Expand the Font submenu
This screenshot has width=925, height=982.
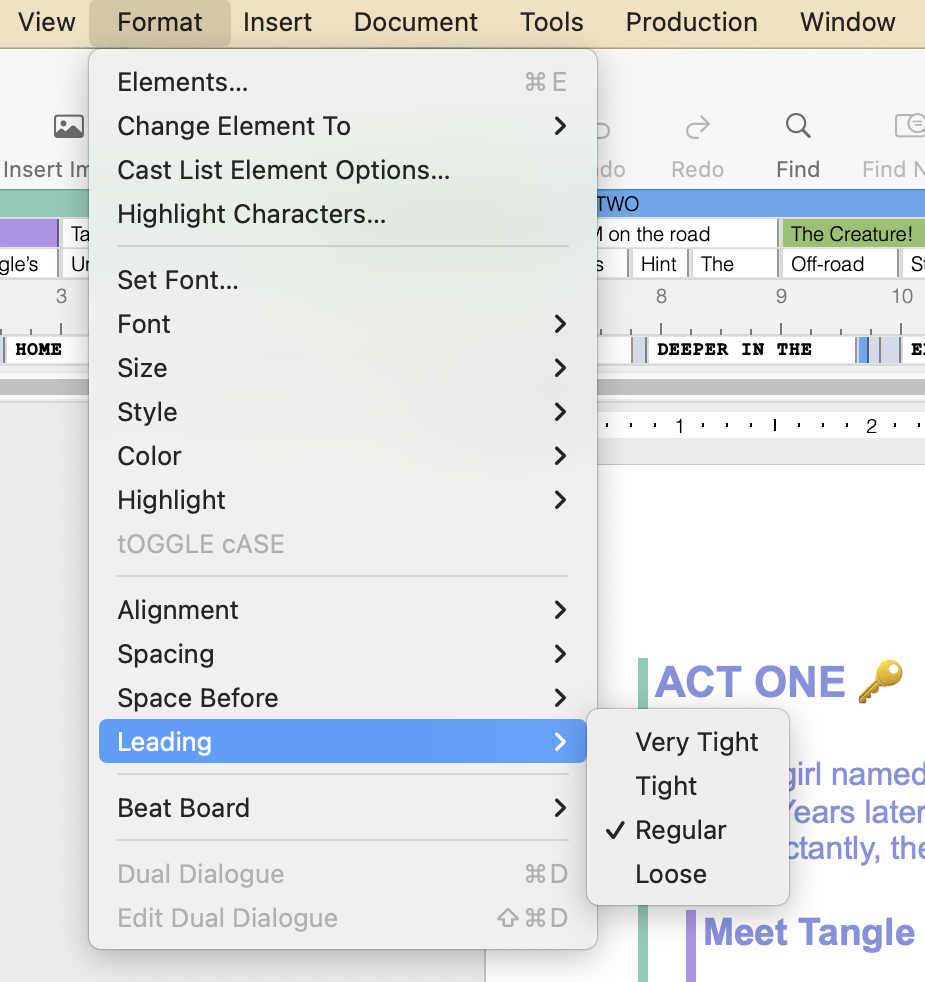(x=143, y=324)
